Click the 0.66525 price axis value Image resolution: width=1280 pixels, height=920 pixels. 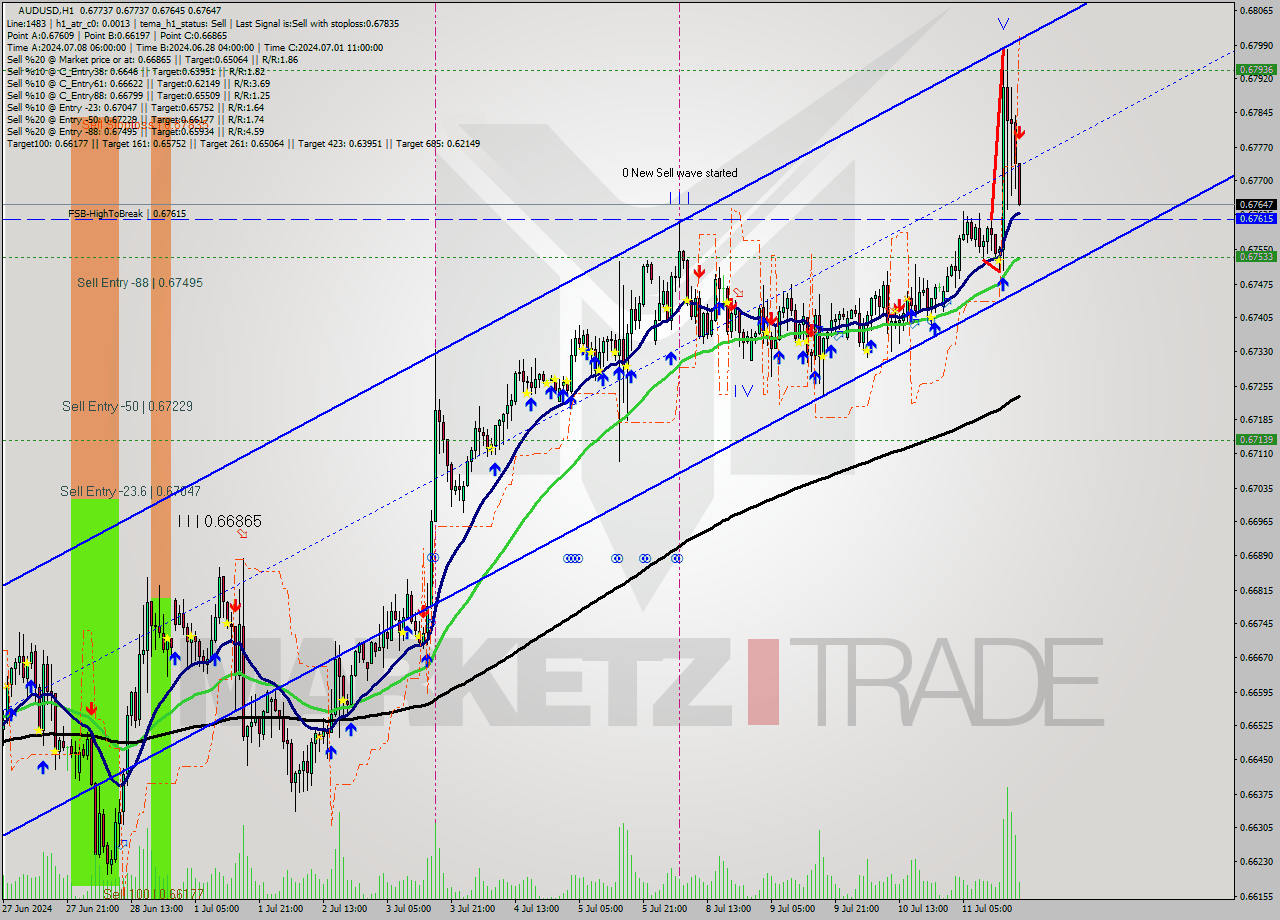(1256, 726)
